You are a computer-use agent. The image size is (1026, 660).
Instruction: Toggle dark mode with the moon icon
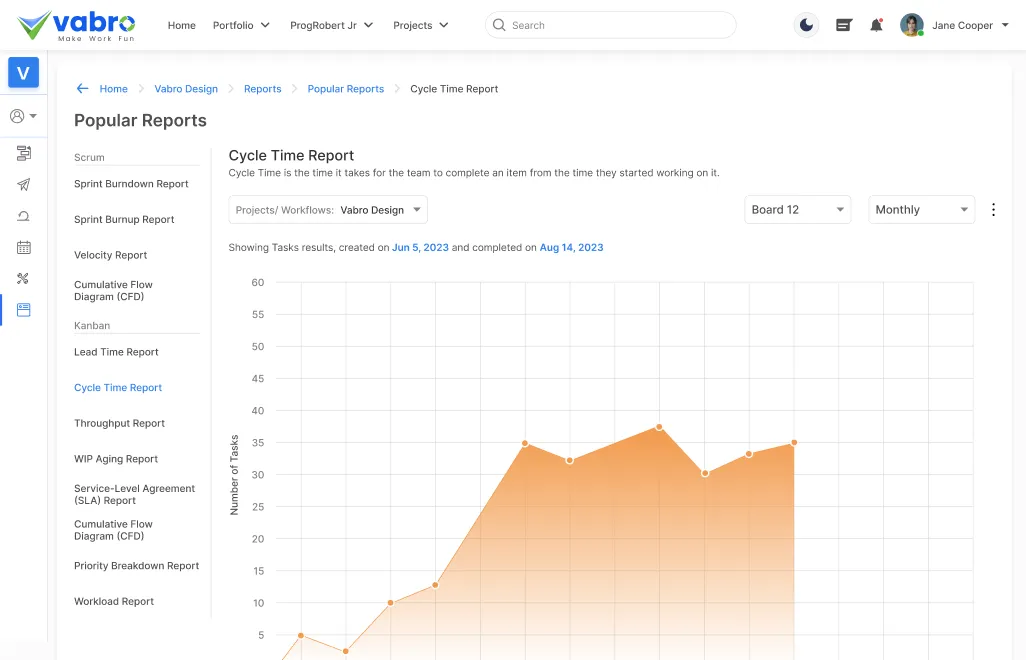point(806,24)
